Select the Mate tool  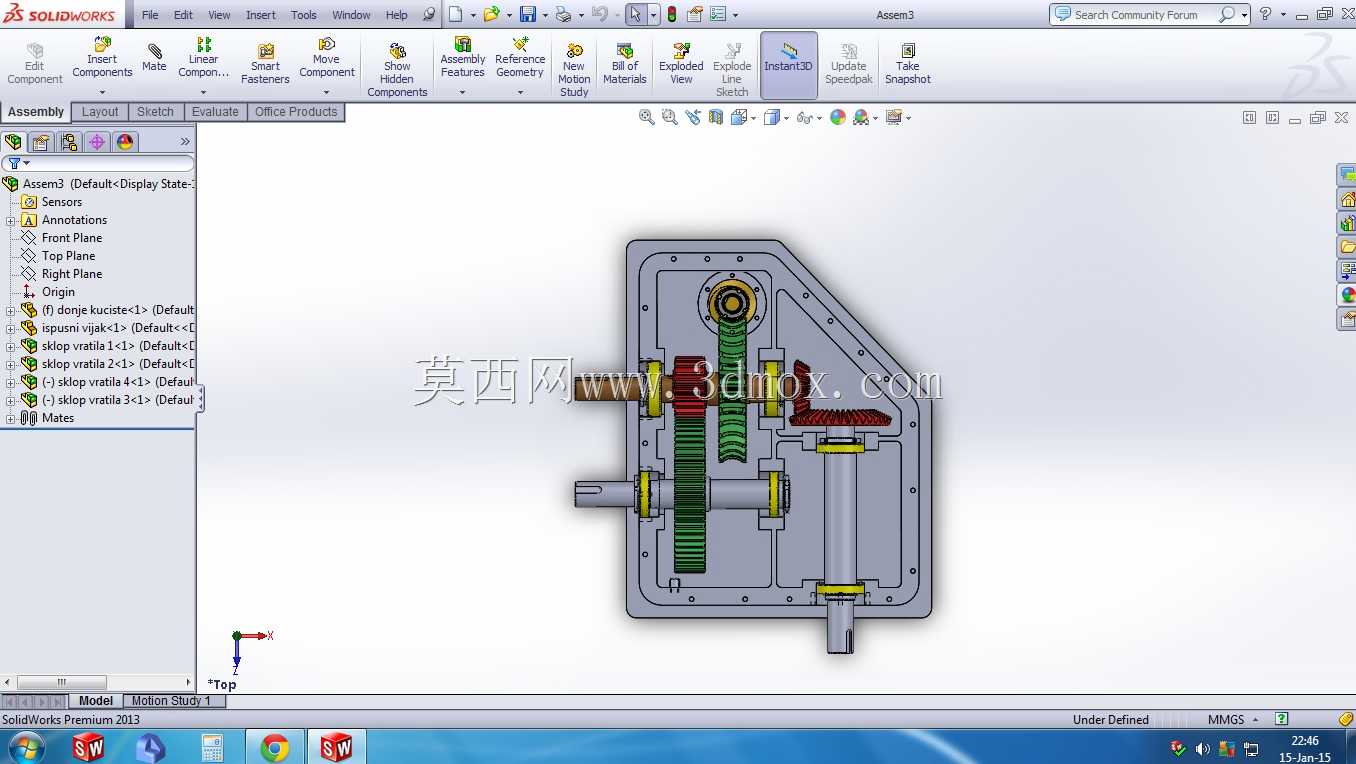click(x=154, y=58)
